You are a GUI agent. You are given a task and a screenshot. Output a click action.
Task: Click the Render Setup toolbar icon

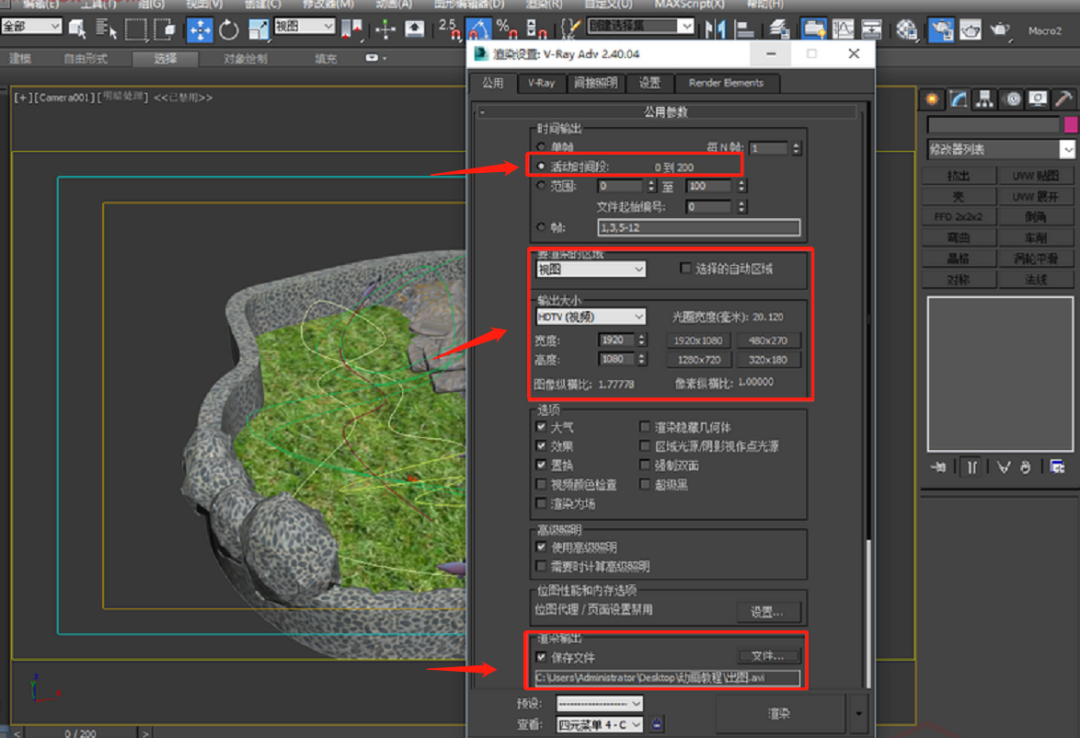[x=941, y=30]
